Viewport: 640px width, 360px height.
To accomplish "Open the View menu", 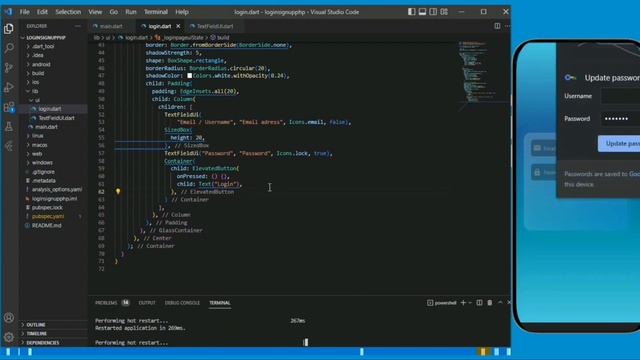I will tap(95, 12).
